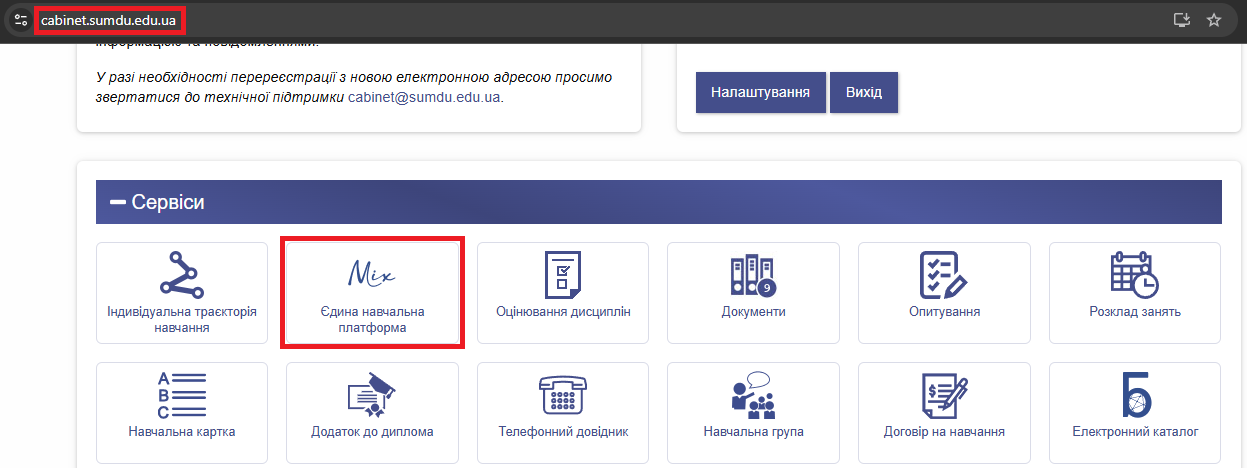Select the Єдина навчальна платформа label
The height and width of the screenshot is (468, 1247).
point(372,319)
